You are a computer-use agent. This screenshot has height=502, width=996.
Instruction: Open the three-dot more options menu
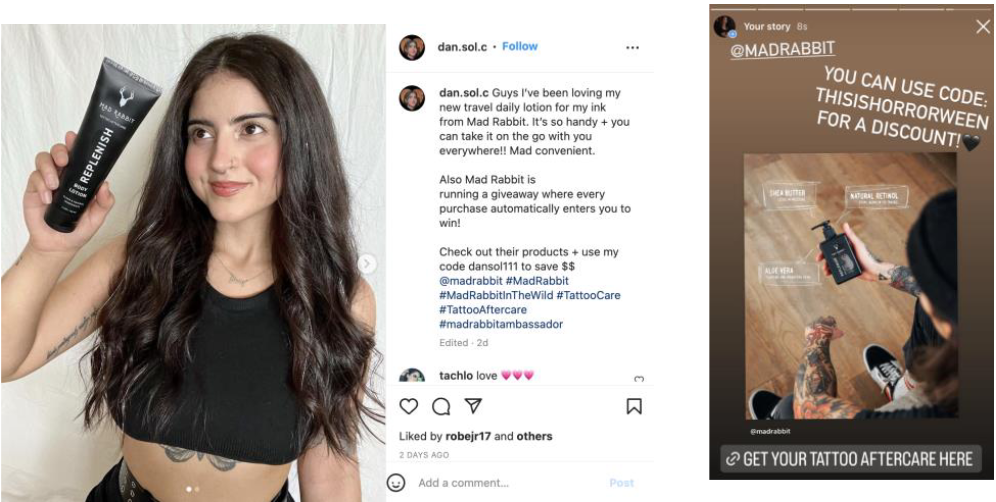(632, 47)
